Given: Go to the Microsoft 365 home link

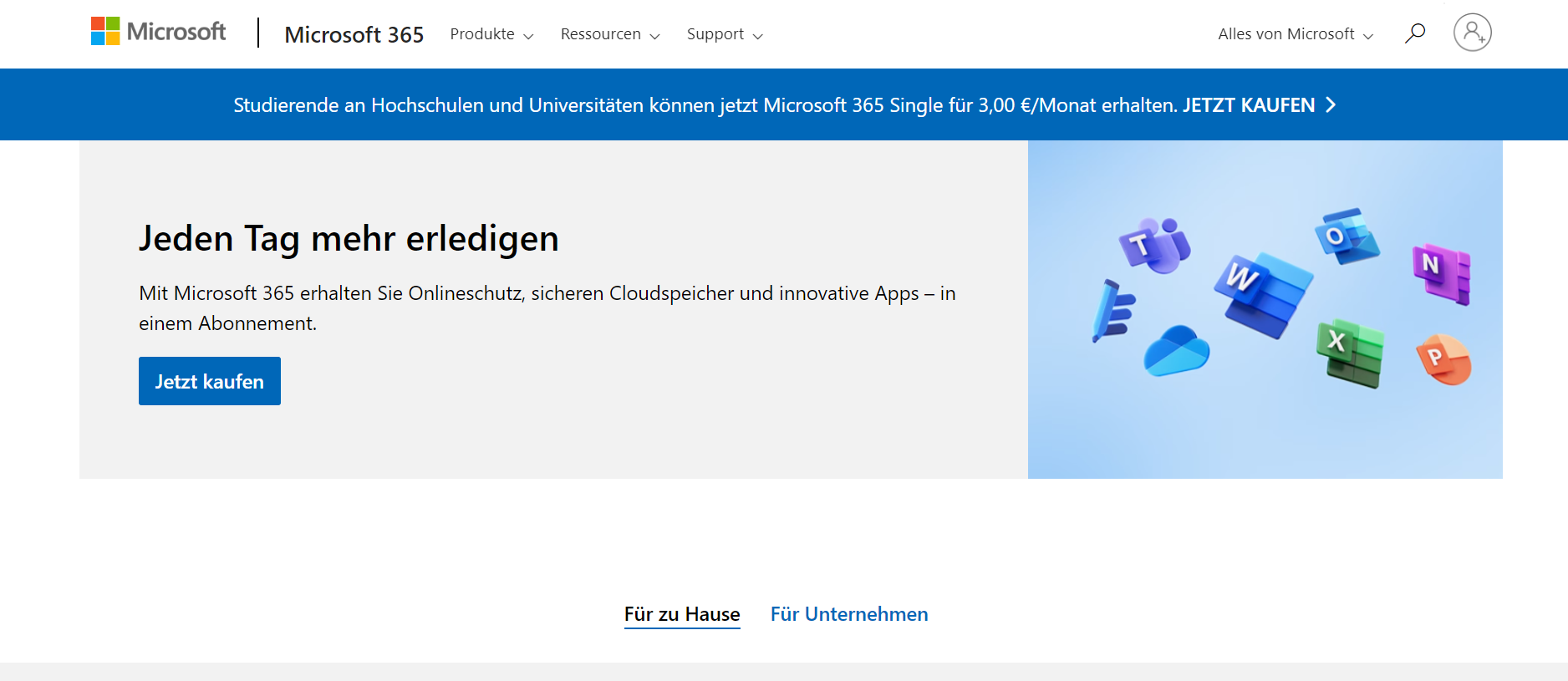Looking at the screenshot, I should (354, 34).
